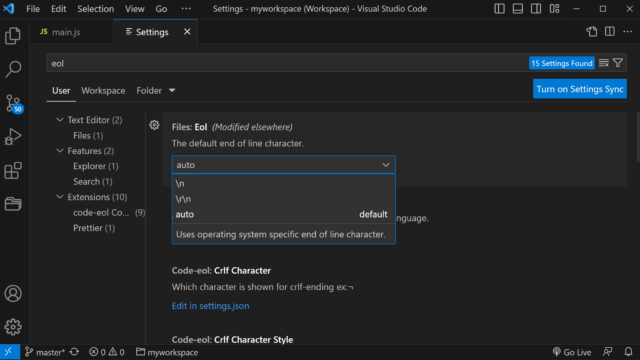Click the gear icon beside Files: Eol
640x360 pixels.
click(154, 125)
